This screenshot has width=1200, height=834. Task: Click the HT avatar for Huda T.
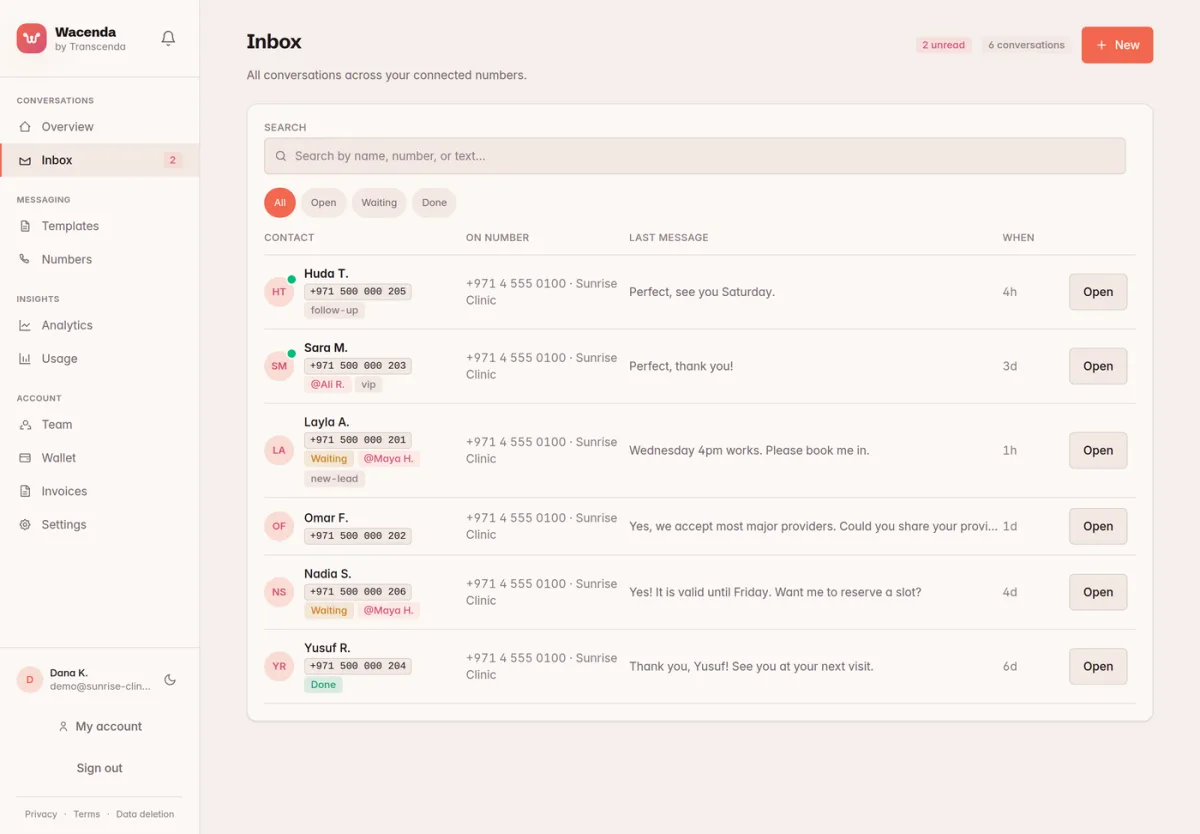coord(279,292)
